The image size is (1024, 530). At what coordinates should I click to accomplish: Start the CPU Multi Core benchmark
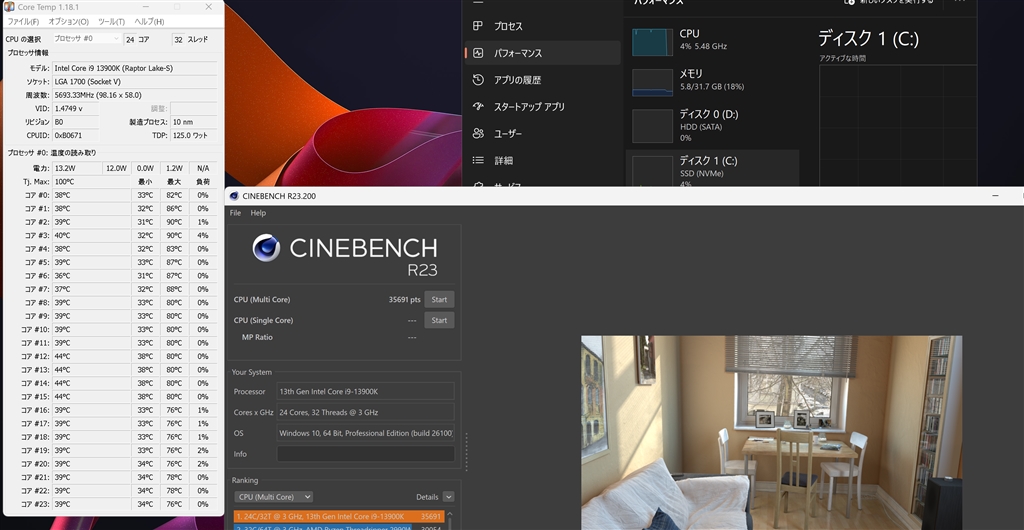point(439,300)
